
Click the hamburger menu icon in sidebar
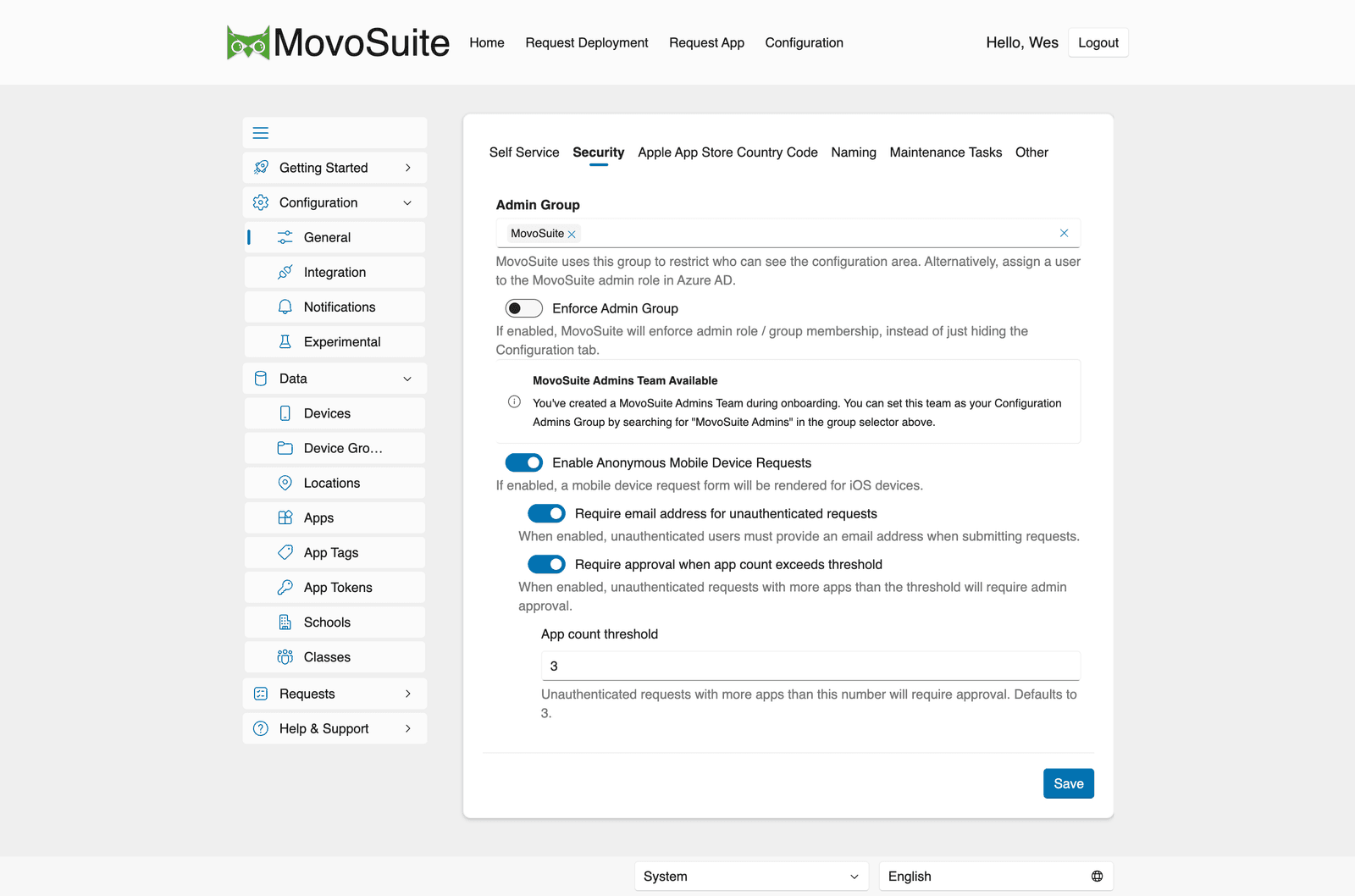coord(261,133)
